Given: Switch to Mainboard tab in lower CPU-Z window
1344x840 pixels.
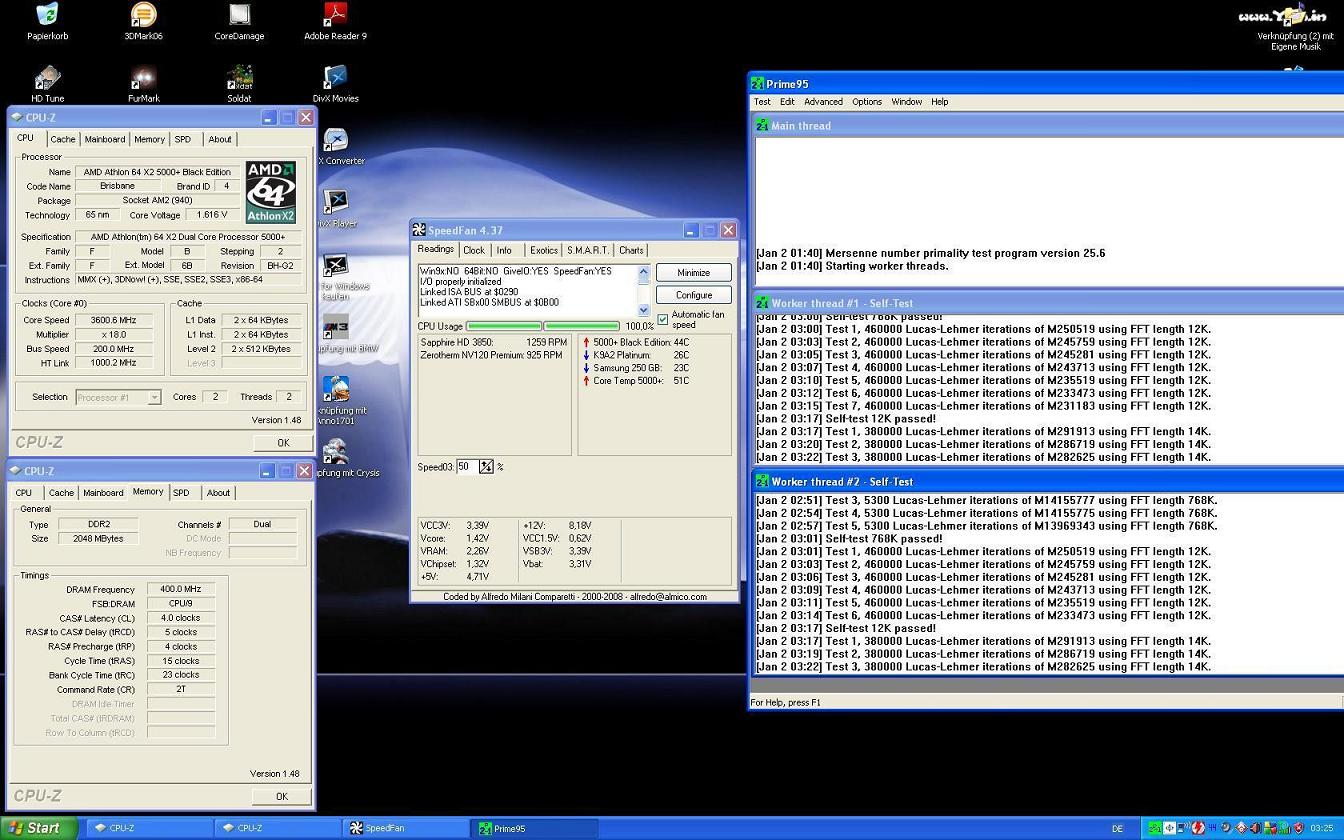Looking at the screenshot, I should (x=103, y=493).
